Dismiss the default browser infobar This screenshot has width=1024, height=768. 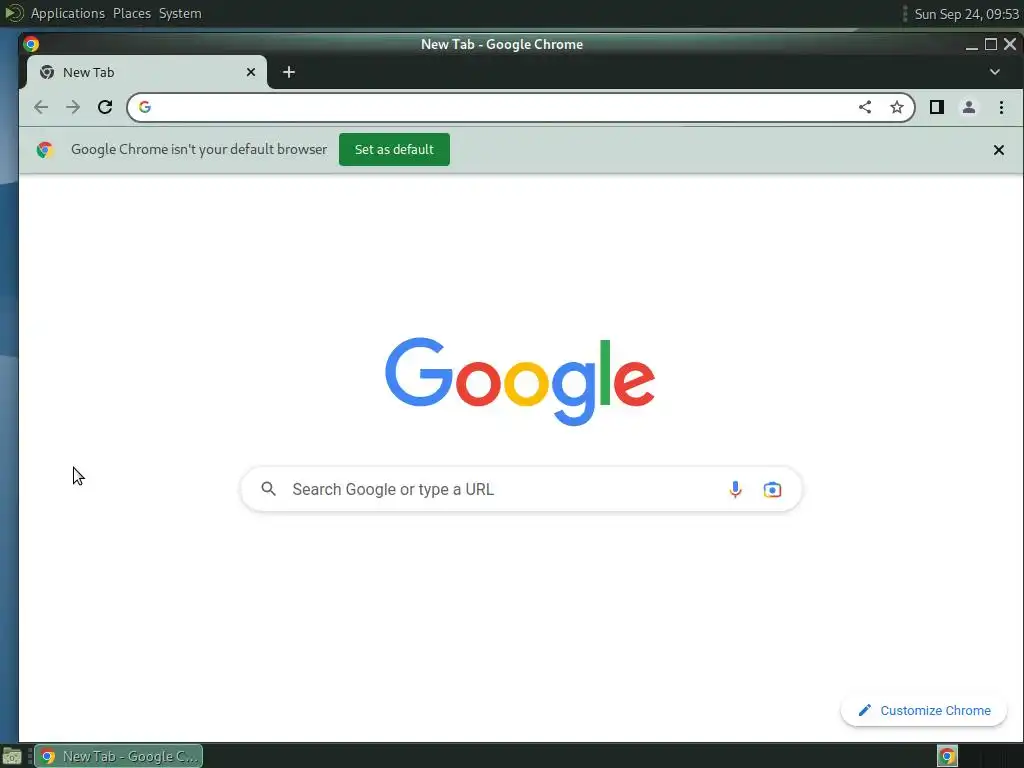point(999,150)
